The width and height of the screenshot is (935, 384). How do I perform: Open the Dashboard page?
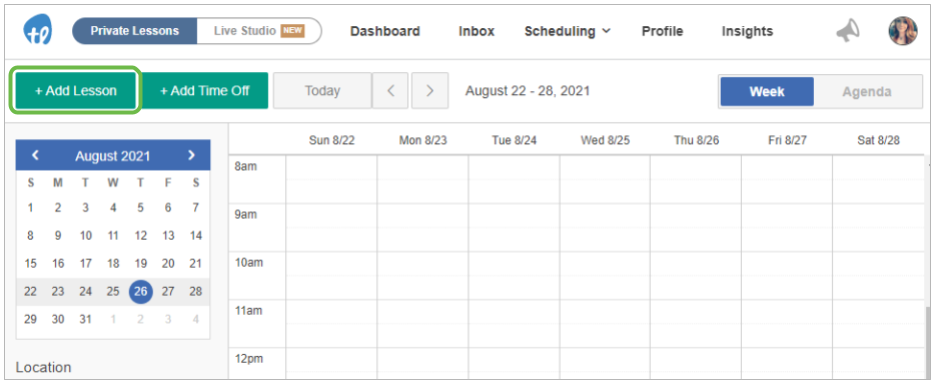pyautogui.click(x=385, y=31)
